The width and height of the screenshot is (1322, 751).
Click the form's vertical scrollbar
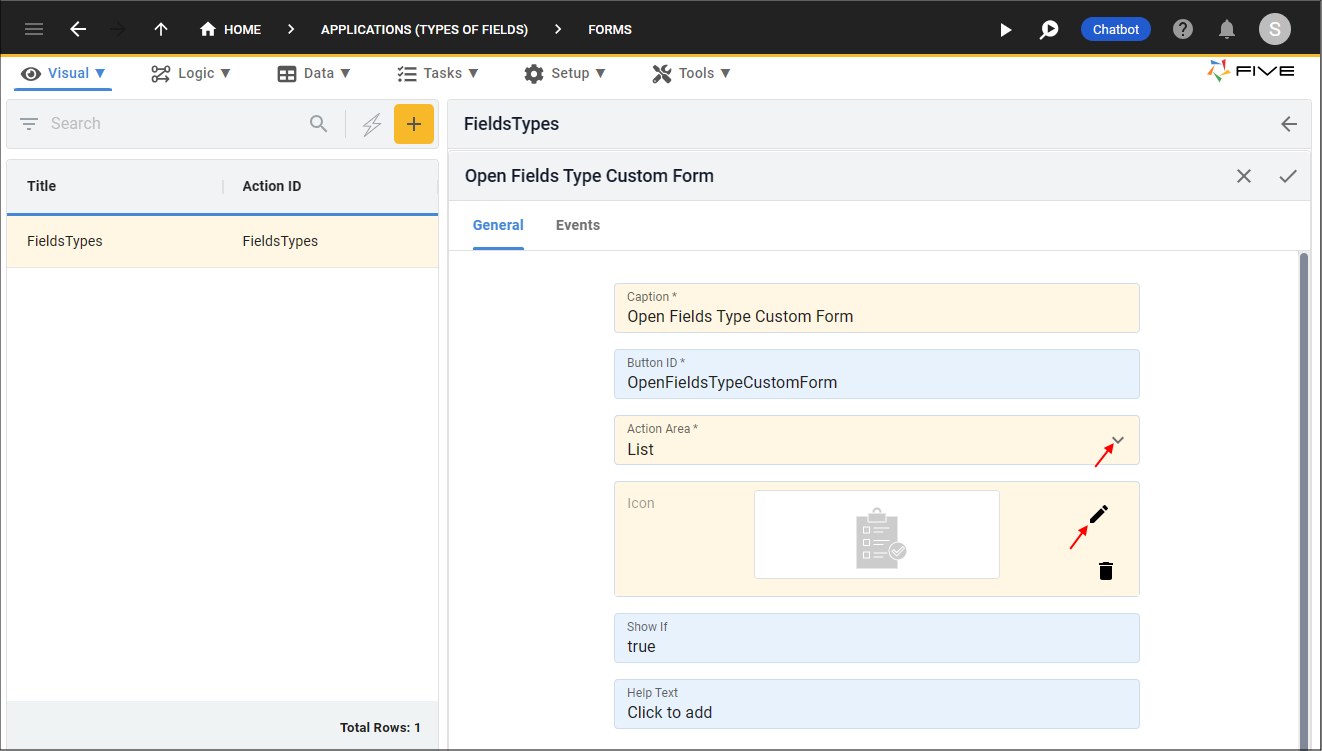coord(1303,500)
